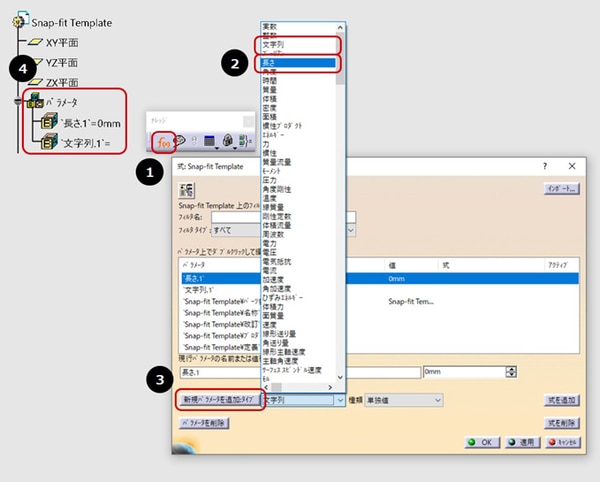Click the パラメータ node icon in tree
This screenshot has height=482, width=600.
35,101
